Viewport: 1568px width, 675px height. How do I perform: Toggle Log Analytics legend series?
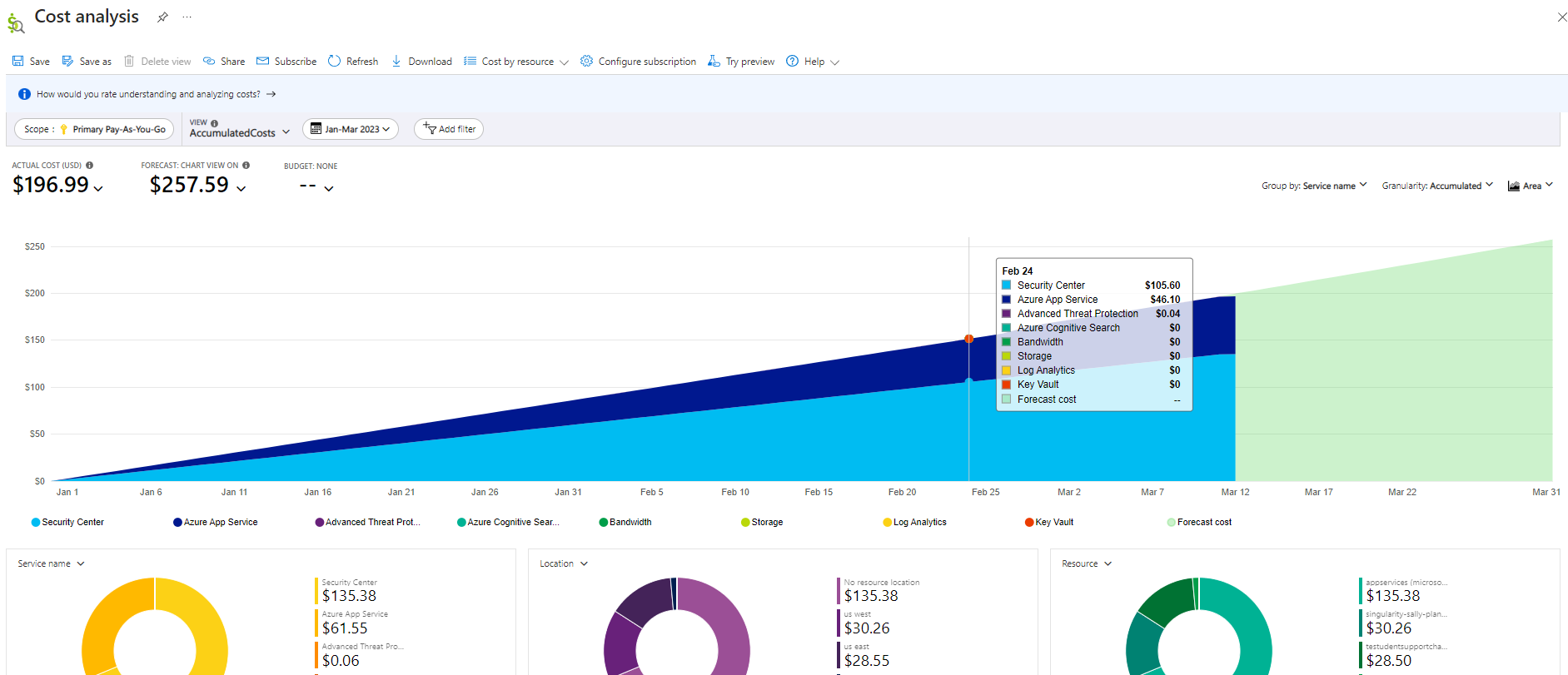[x=914, y=523]
